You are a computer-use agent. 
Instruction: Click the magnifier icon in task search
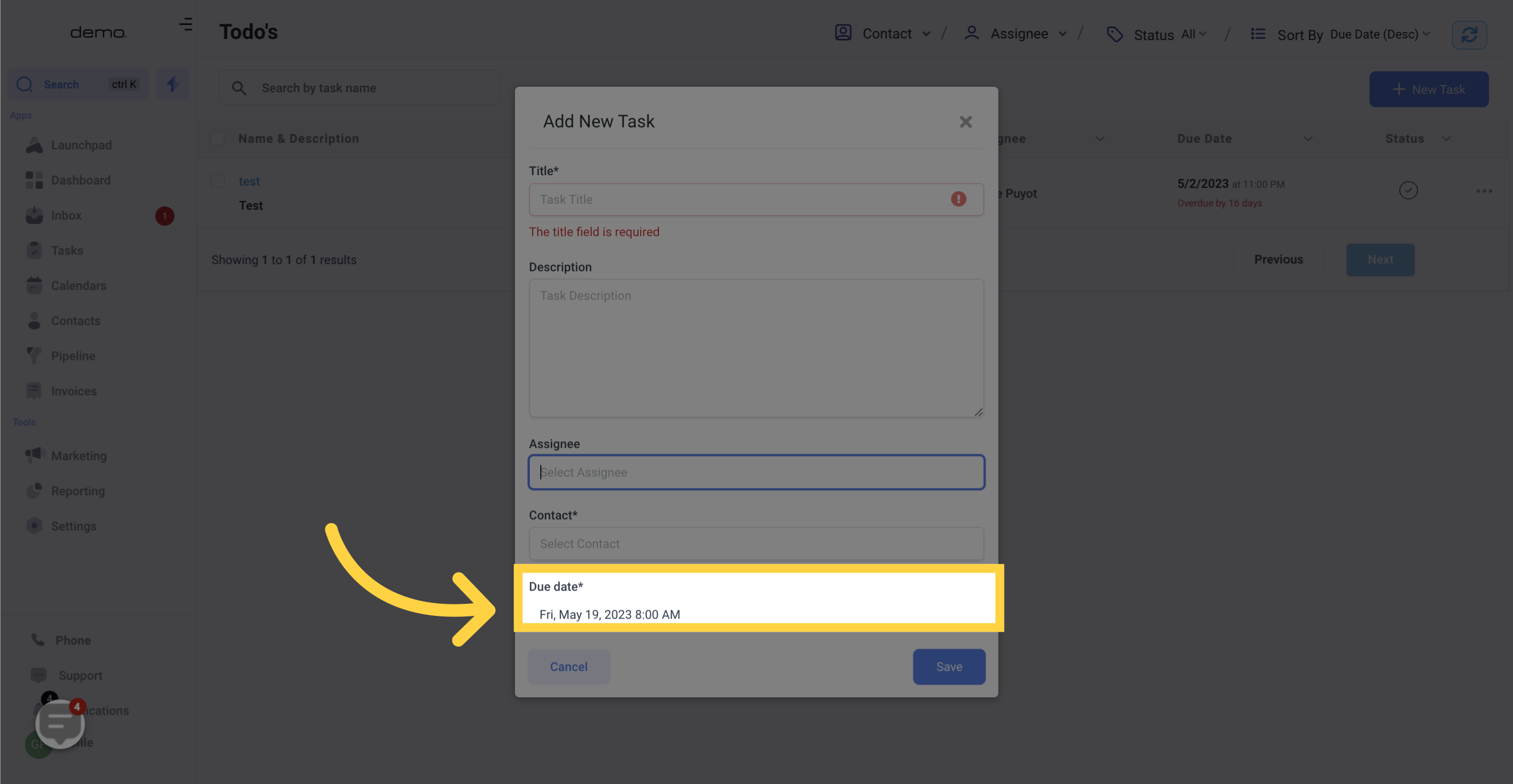point(239,88)
